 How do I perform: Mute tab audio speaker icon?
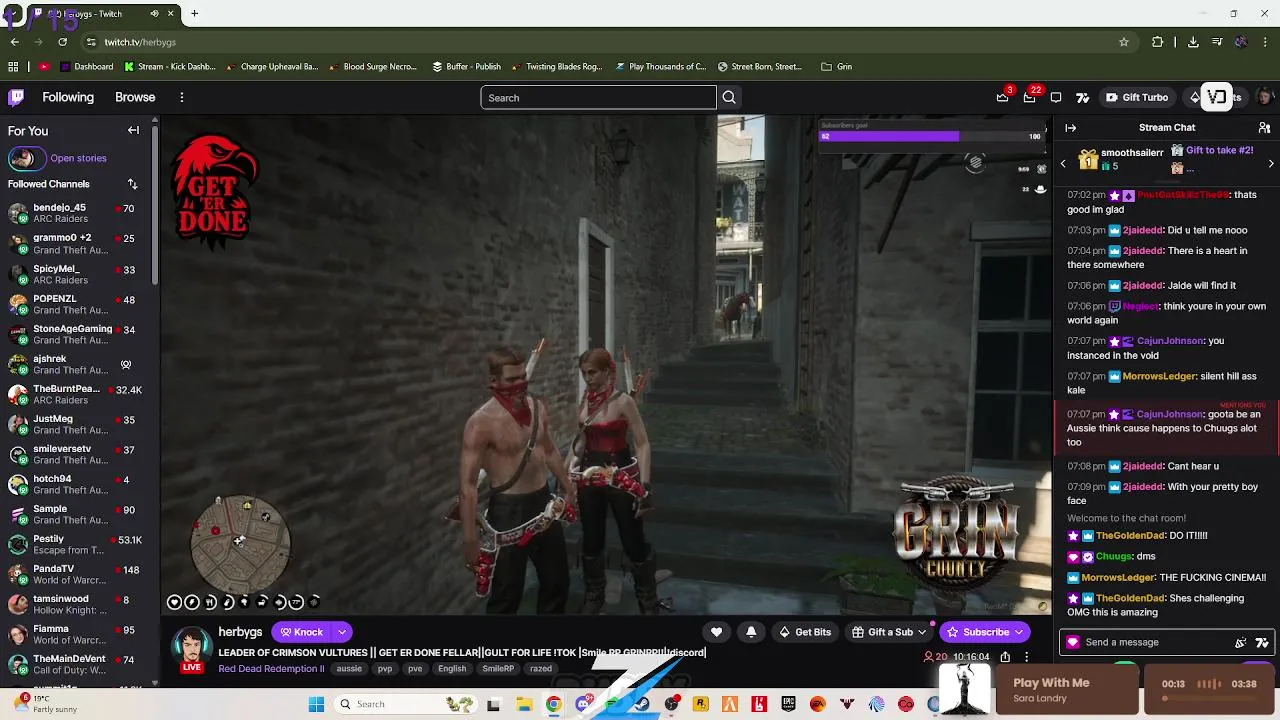click(154, 14)
